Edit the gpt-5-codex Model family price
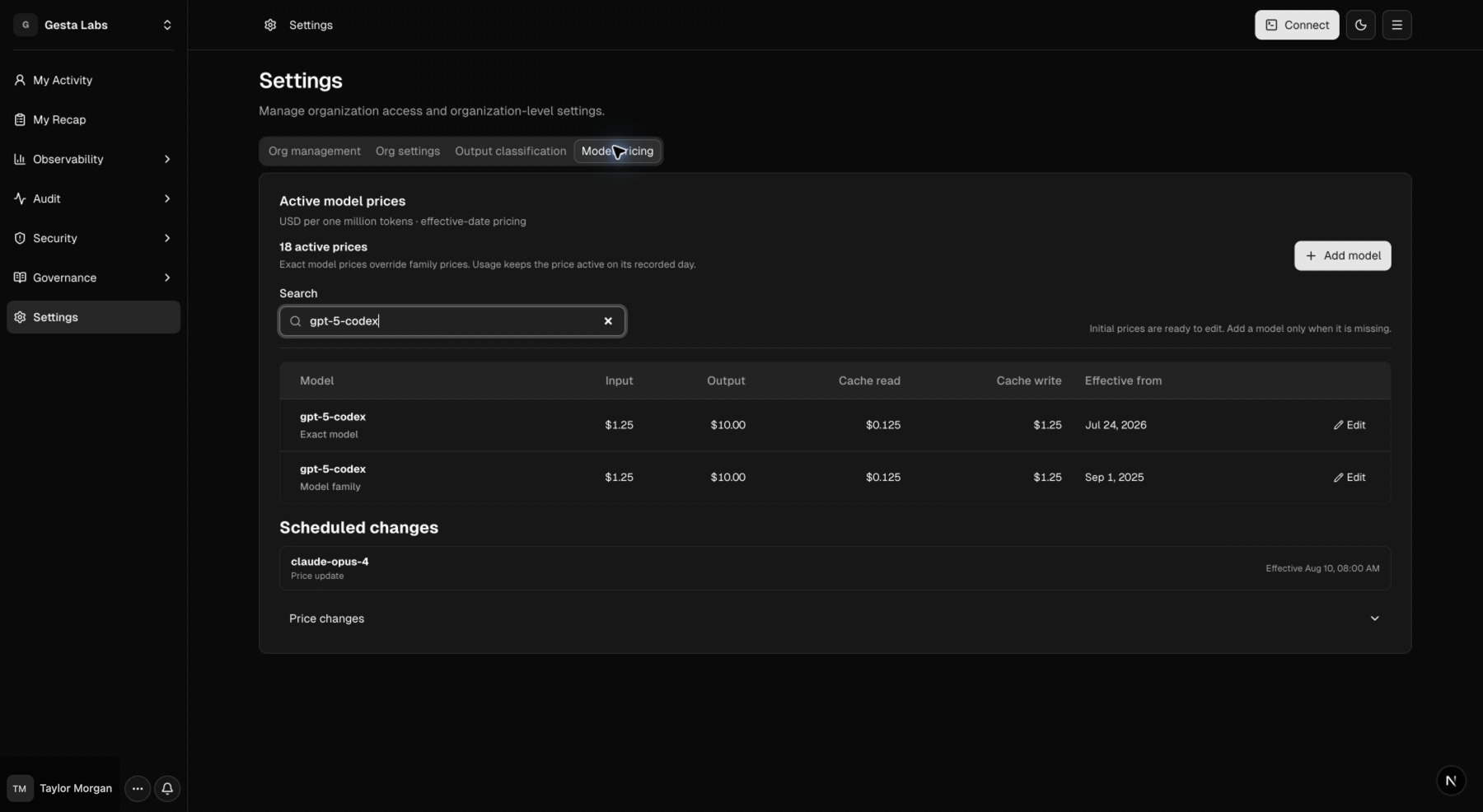The width and height of the screenshot is (1483, 812). point(1350,478)
